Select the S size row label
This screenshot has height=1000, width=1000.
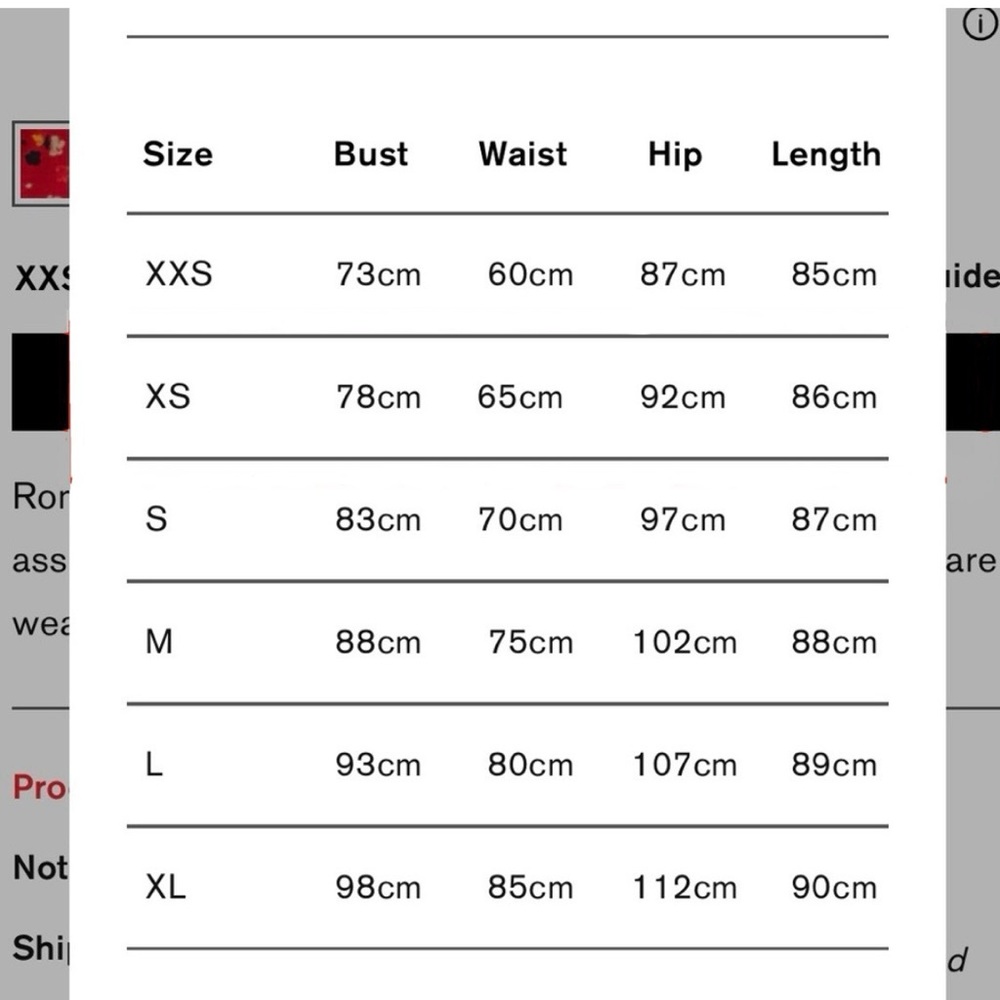coord(156,519)
